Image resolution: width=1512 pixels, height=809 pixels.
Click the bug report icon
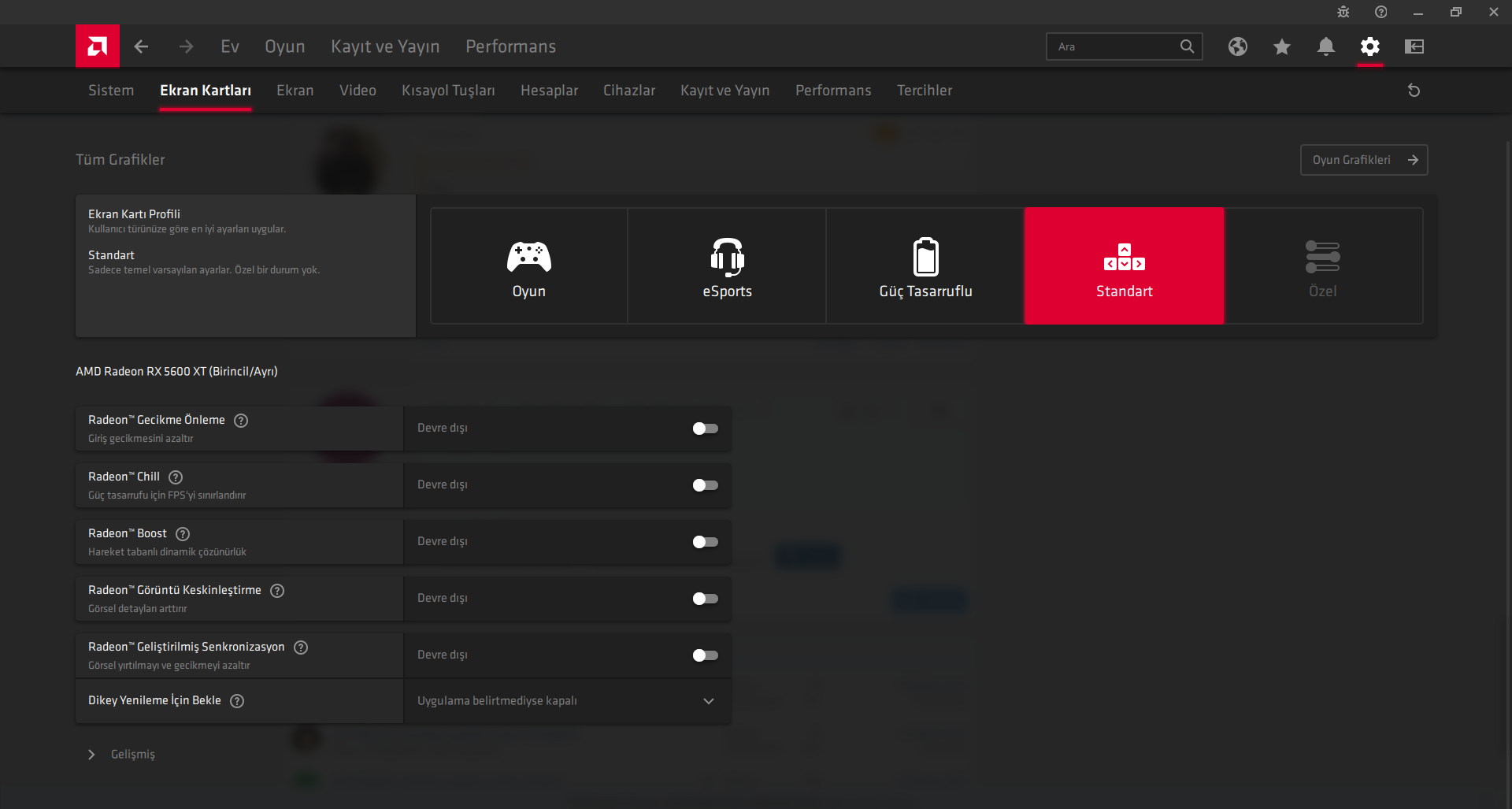(x=1343, y=12)
